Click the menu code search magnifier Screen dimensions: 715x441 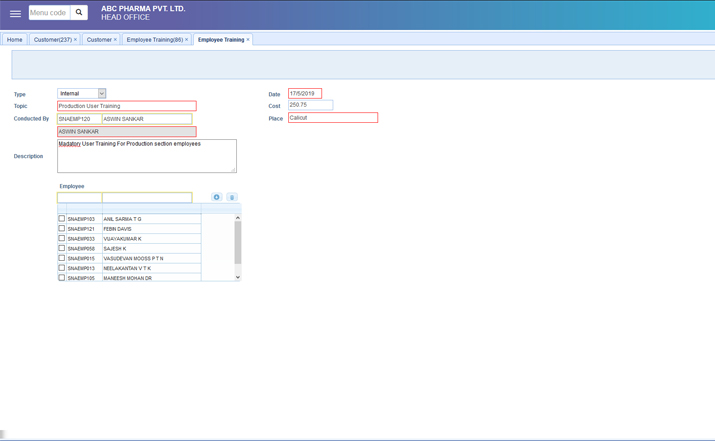(79, 13)
